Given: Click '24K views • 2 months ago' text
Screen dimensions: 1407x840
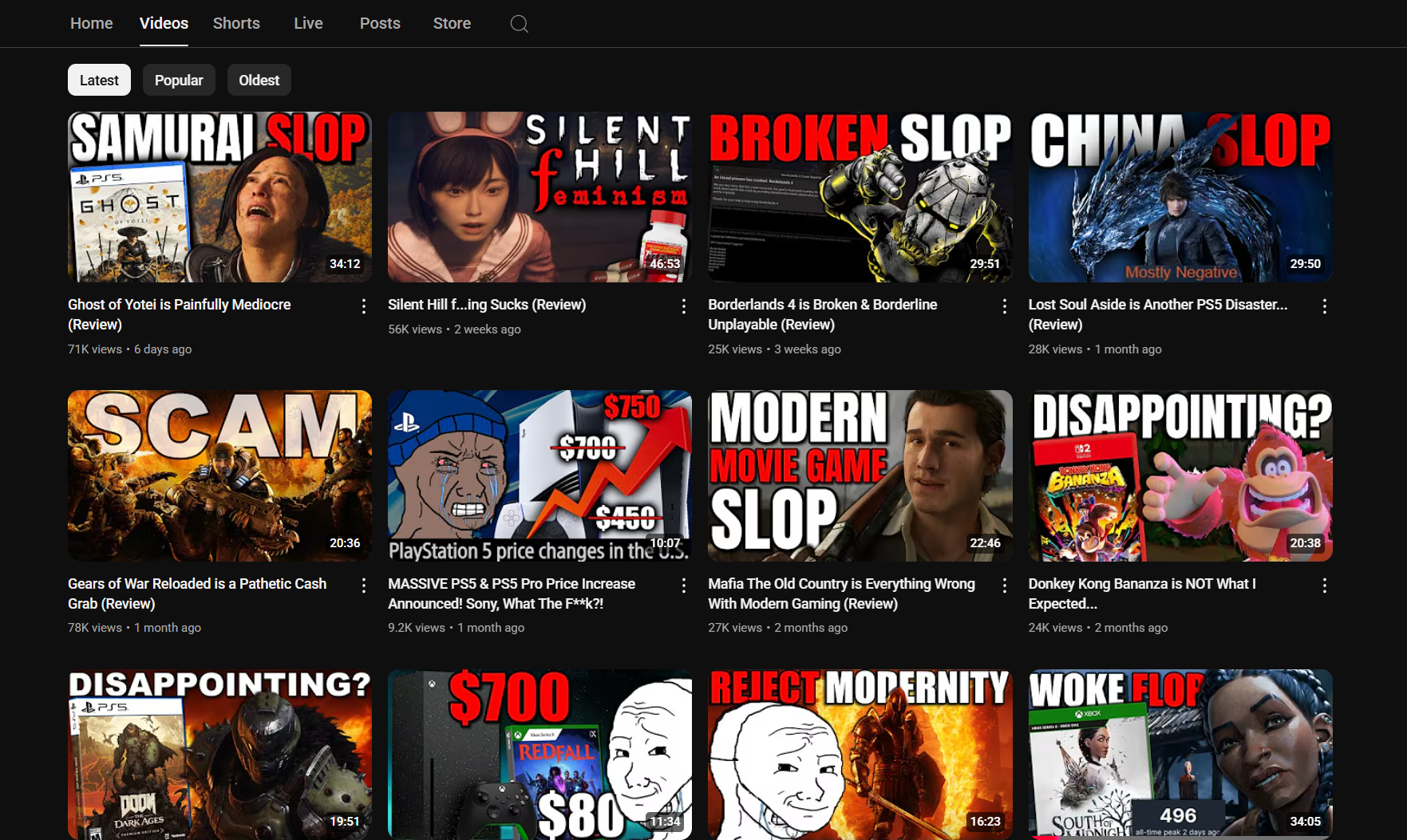Looking at the screenshot, I should pyautogui.click(x=1098, y=628).
